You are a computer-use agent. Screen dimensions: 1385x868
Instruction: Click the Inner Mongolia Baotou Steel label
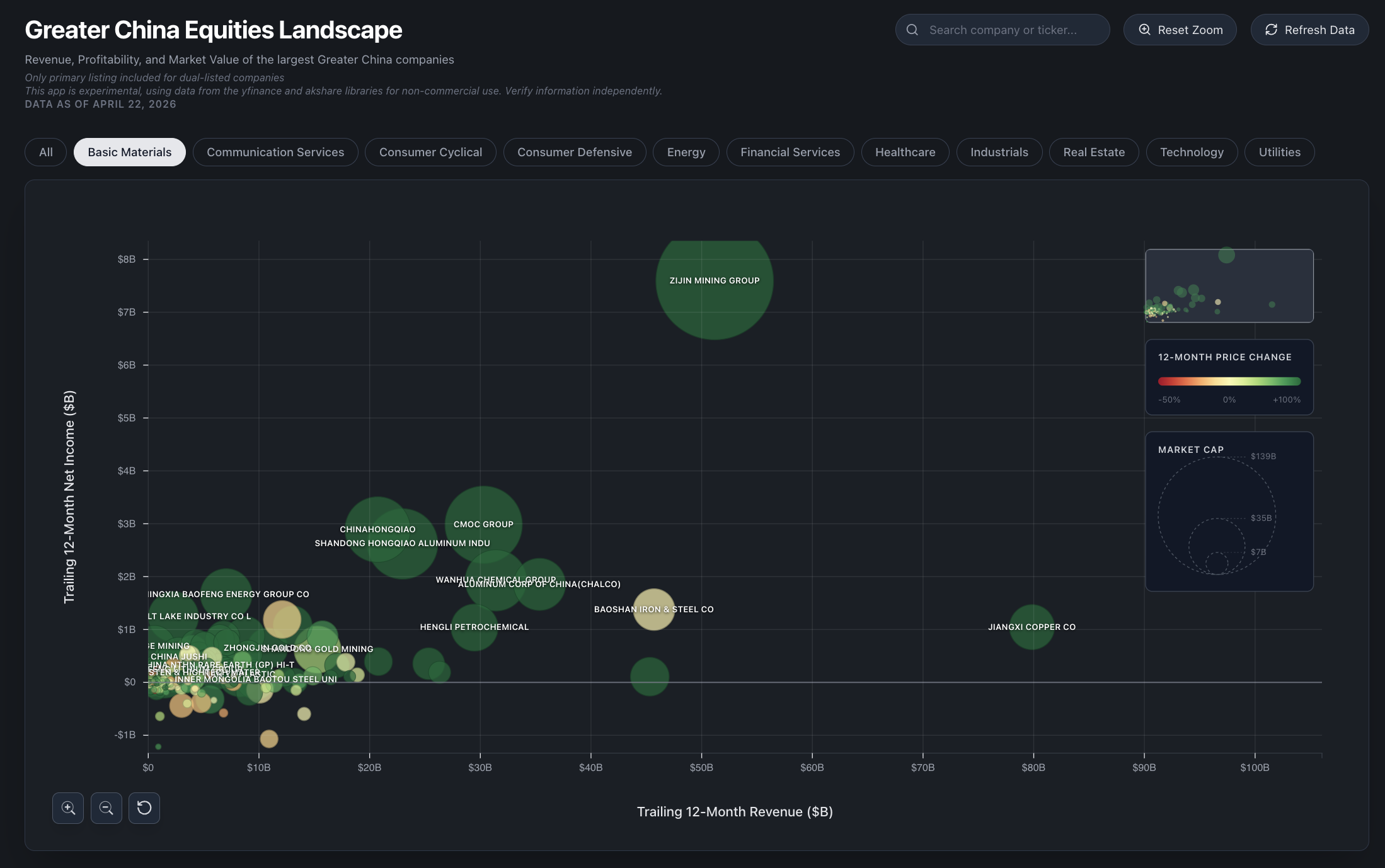pyautogui.click(x=256, y=679)
